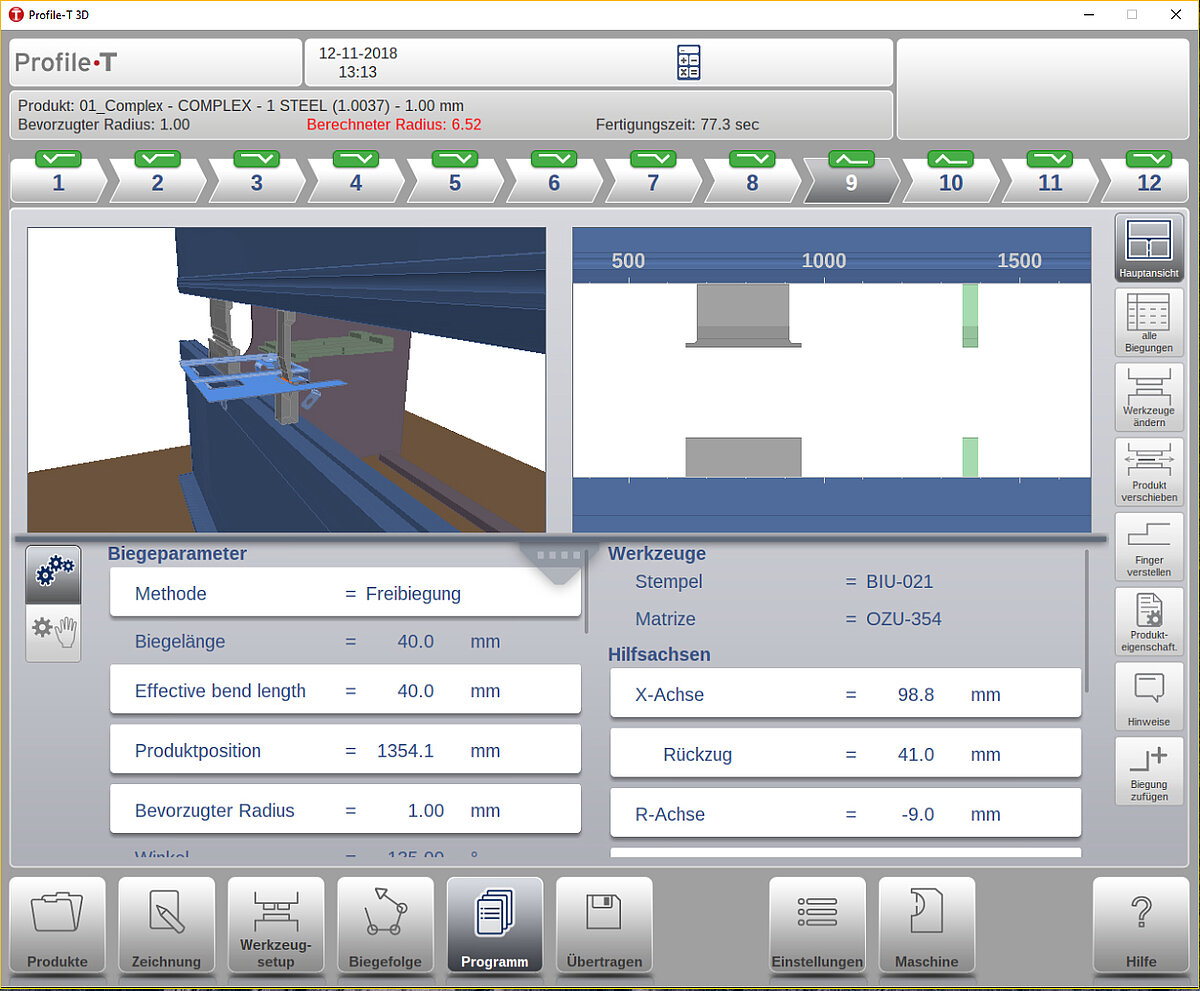The image size is (1200, 991).
Task: Open the Methode Freibiegung selector
Action: (345, 594)
